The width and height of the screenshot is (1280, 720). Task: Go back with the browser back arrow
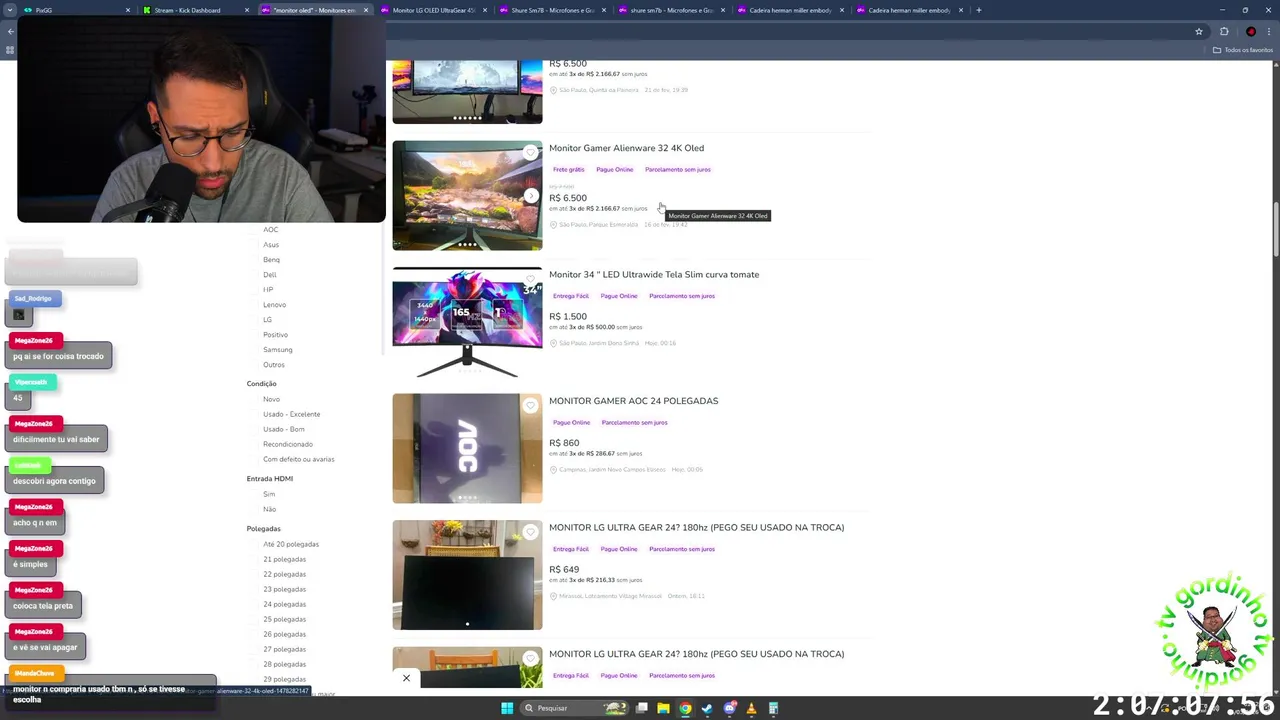click(11, 31)
